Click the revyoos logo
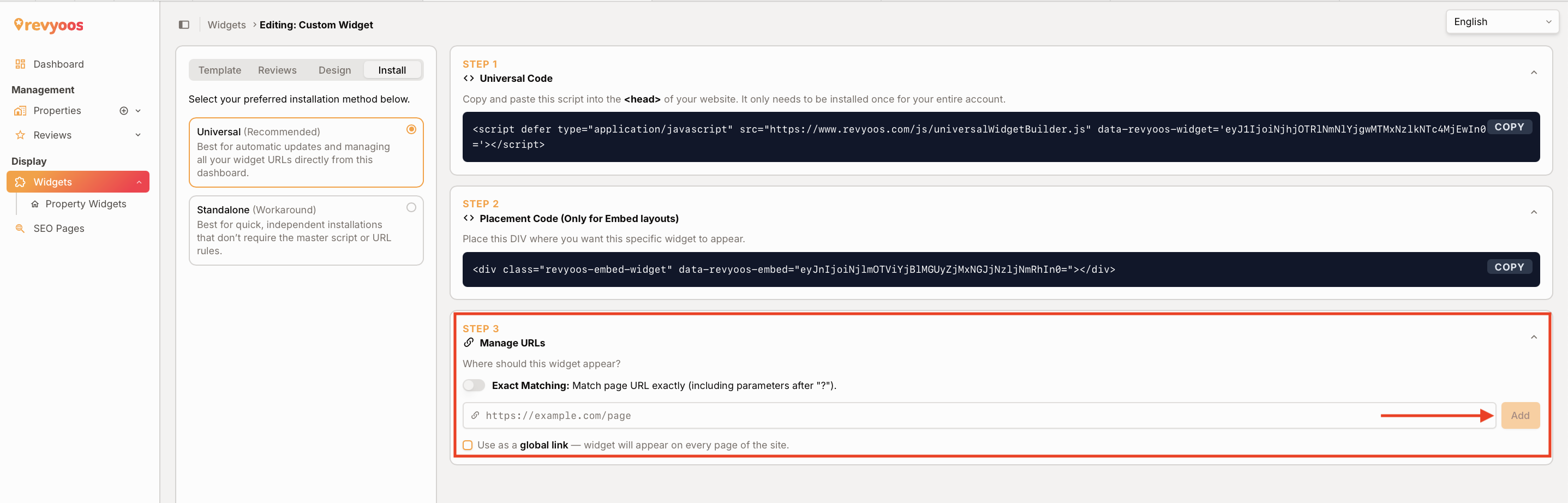 coord(49,25)
